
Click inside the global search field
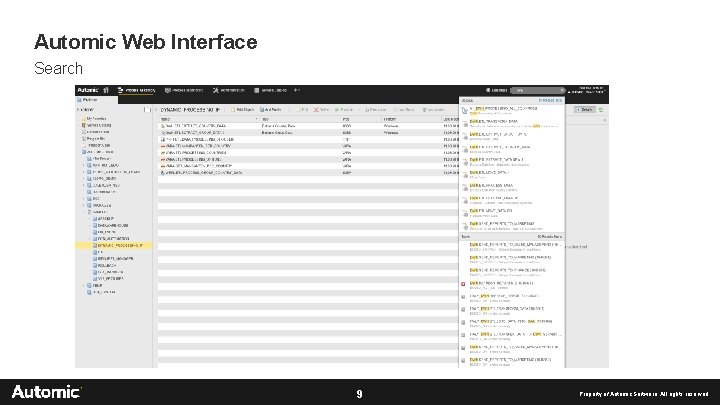pyautogui.click(x=537, y=90)
